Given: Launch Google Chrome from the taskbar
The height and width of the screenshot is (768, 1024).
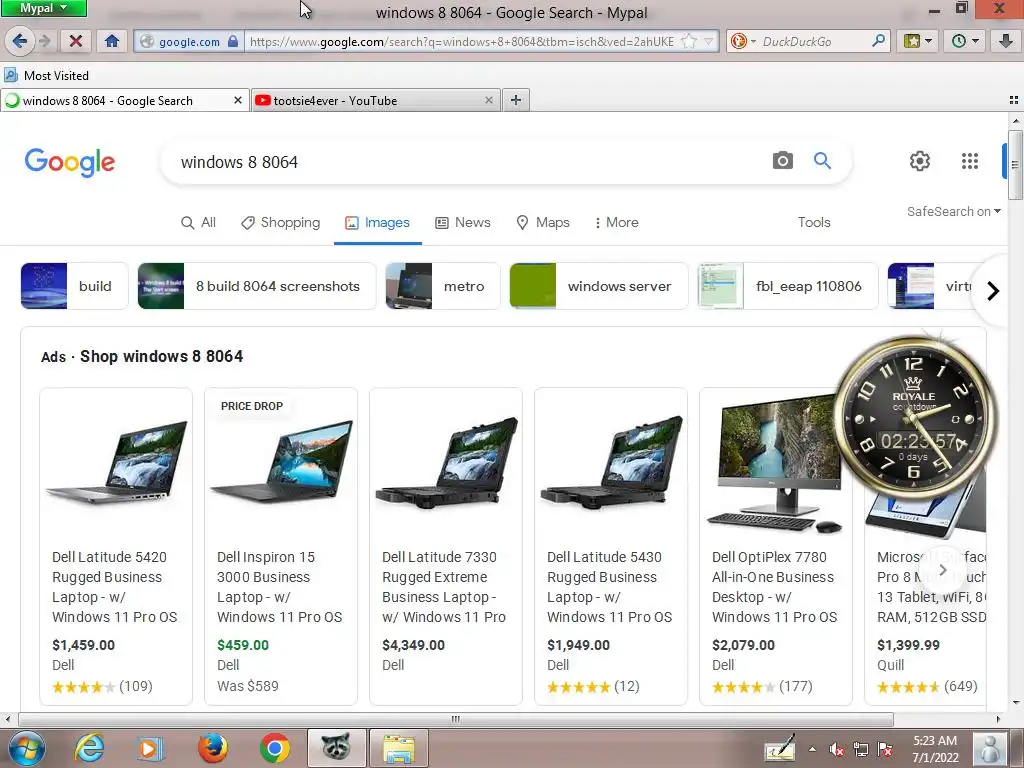Looking at the screenshot, I should [x=274, y=748].
